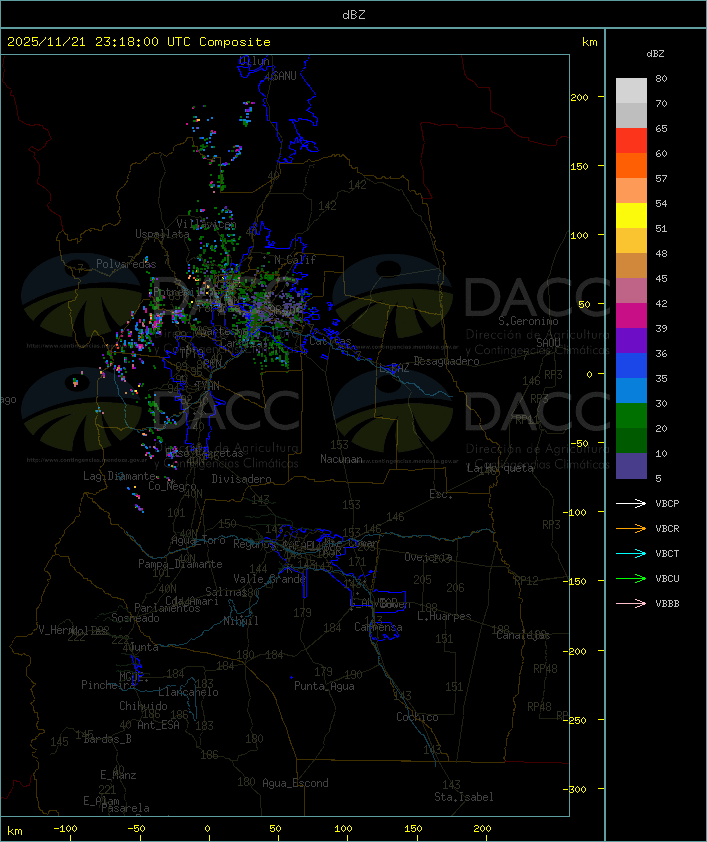Click the Nacunan map label

(341, 459)
